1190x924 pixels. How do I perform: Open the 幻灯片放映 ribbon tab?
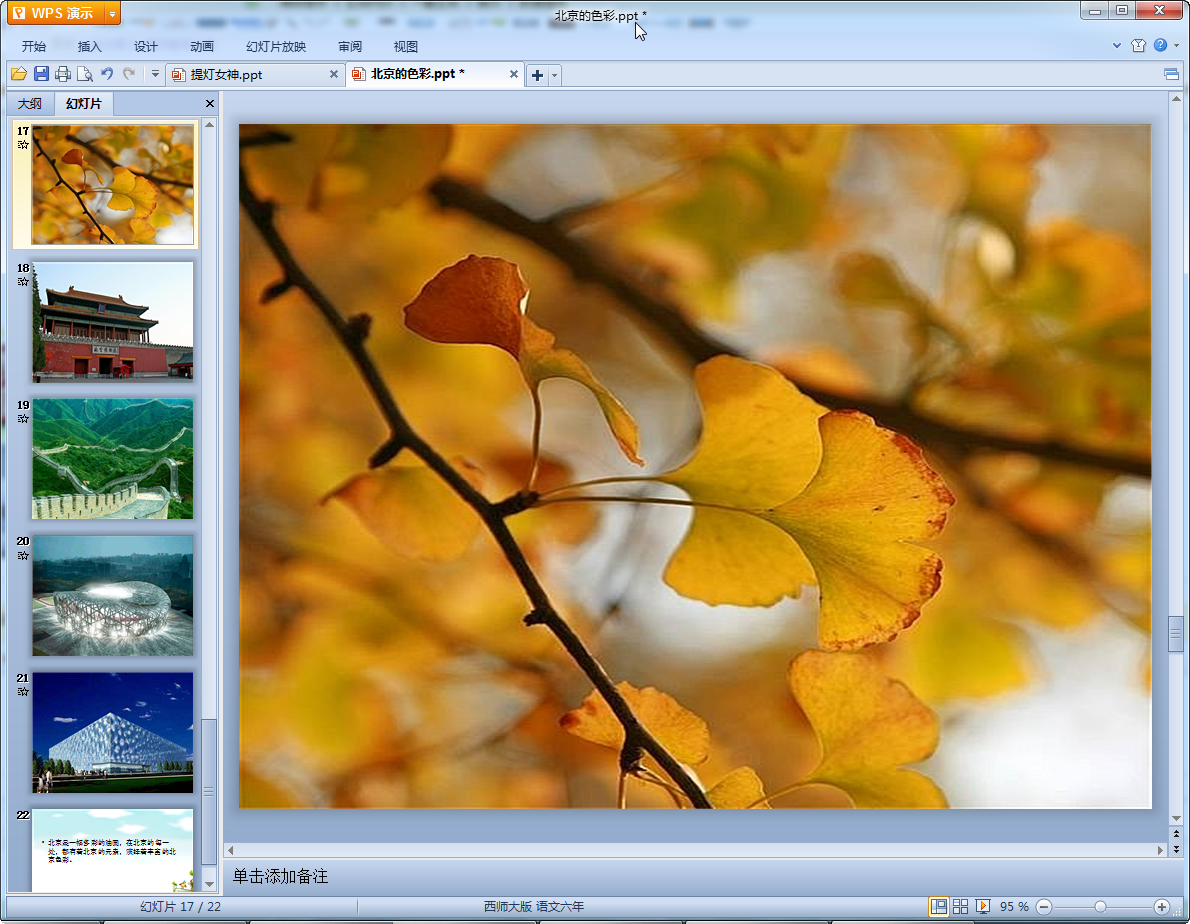click(x=276, y=46)
